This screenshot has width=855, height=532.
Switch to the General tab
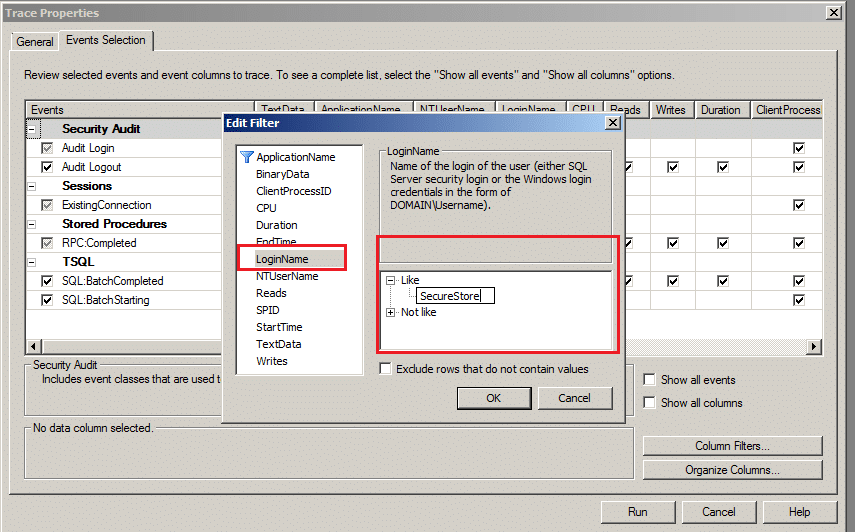(34, 42)
